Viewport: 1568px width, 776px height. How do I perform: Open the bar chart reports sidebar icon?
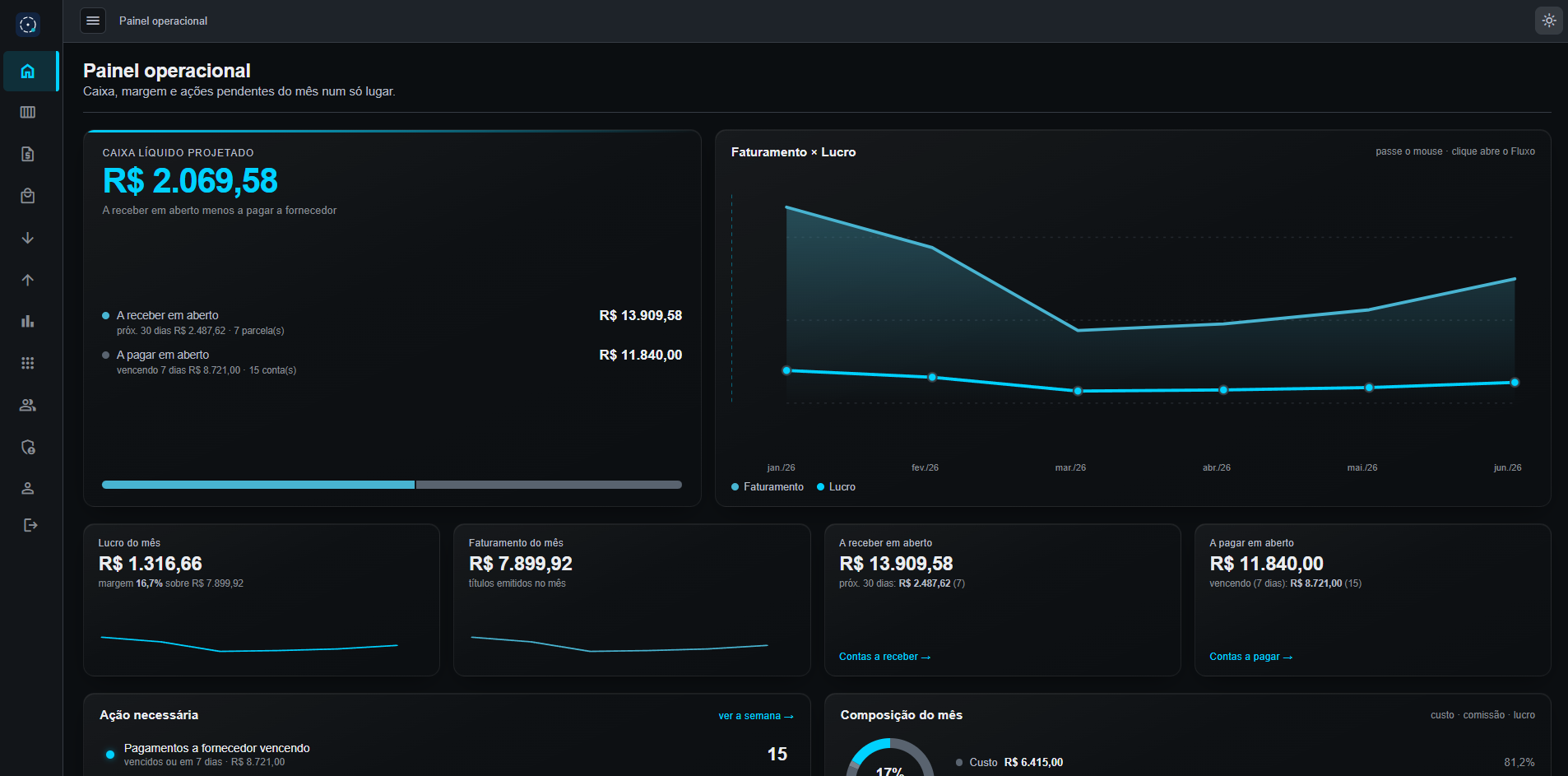pos(28,321)
